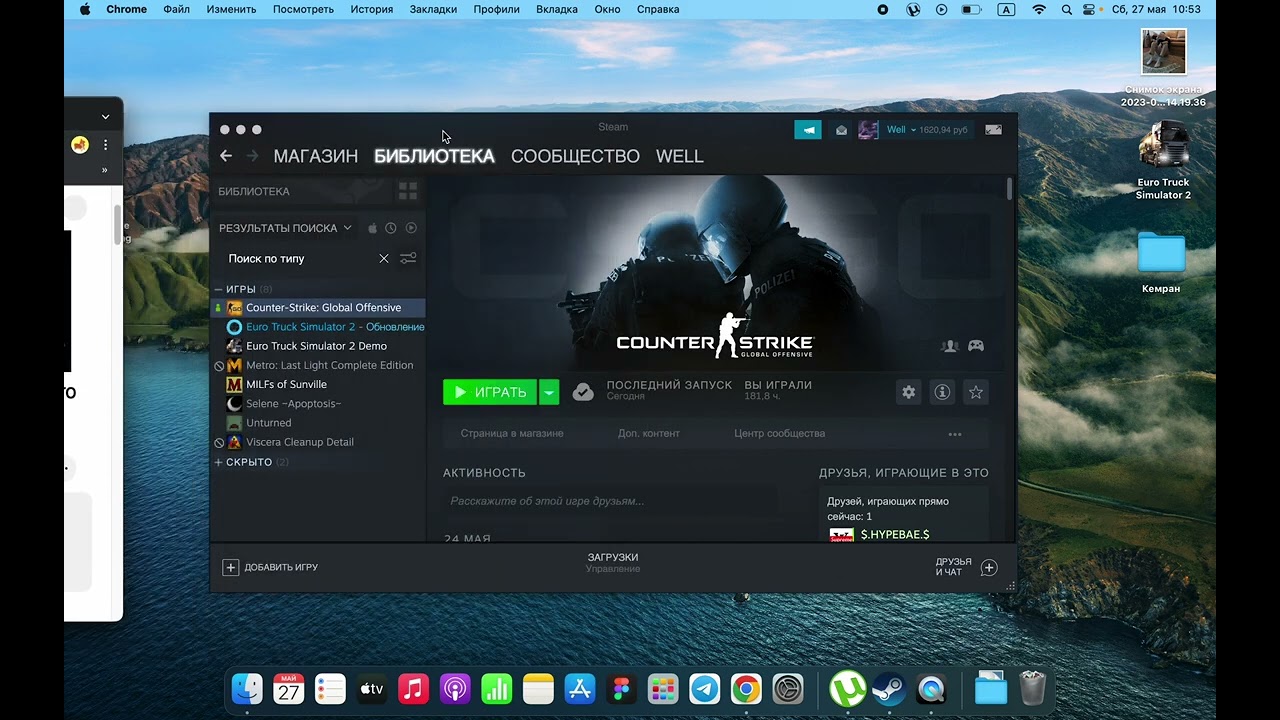Click the Steam window vertical scrollbar
This screenshot has height=720, width=1280.
coord(1010,189)
